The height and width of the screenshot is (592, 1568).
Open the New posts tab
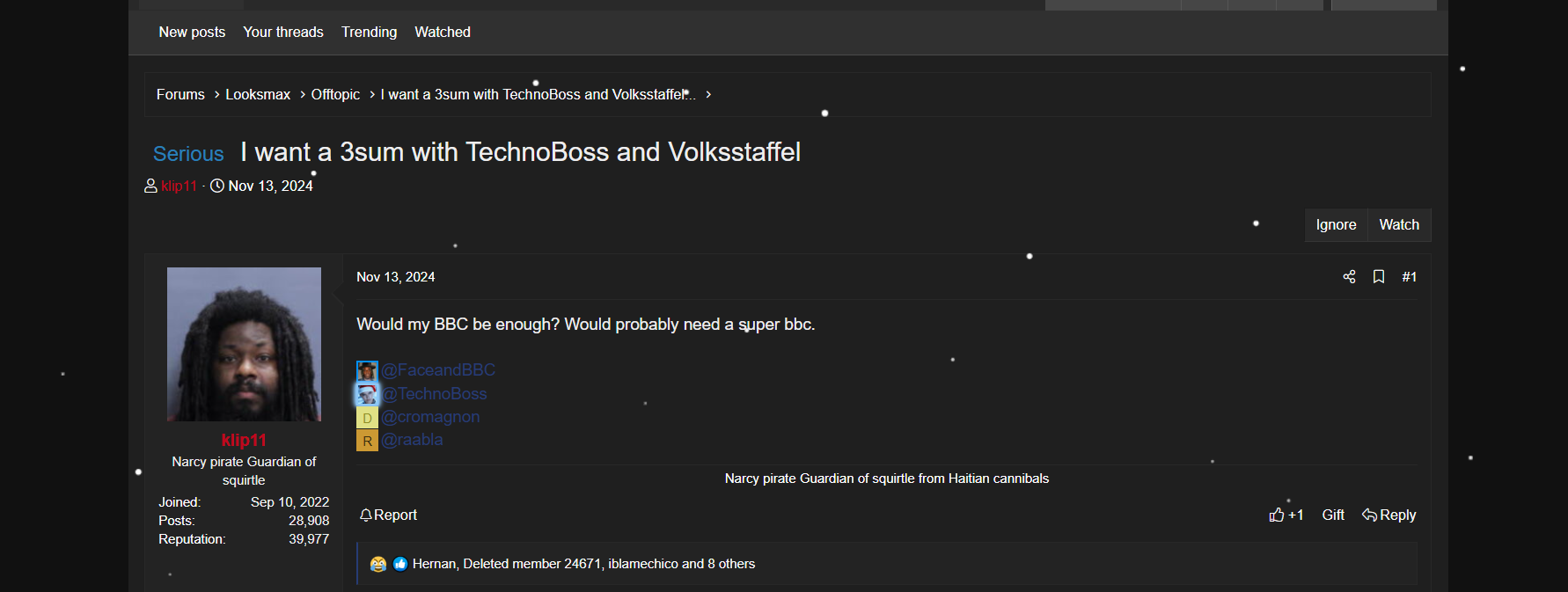pyautogui.click(x=192, y=33)
